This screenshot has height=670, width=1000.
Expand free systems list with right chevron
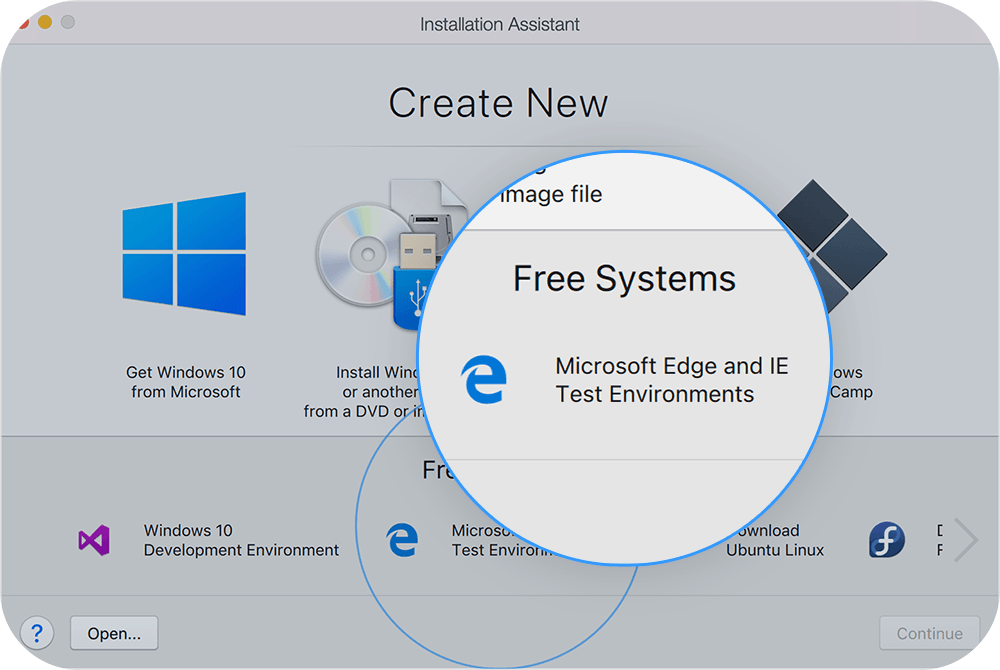click(966, 541)
